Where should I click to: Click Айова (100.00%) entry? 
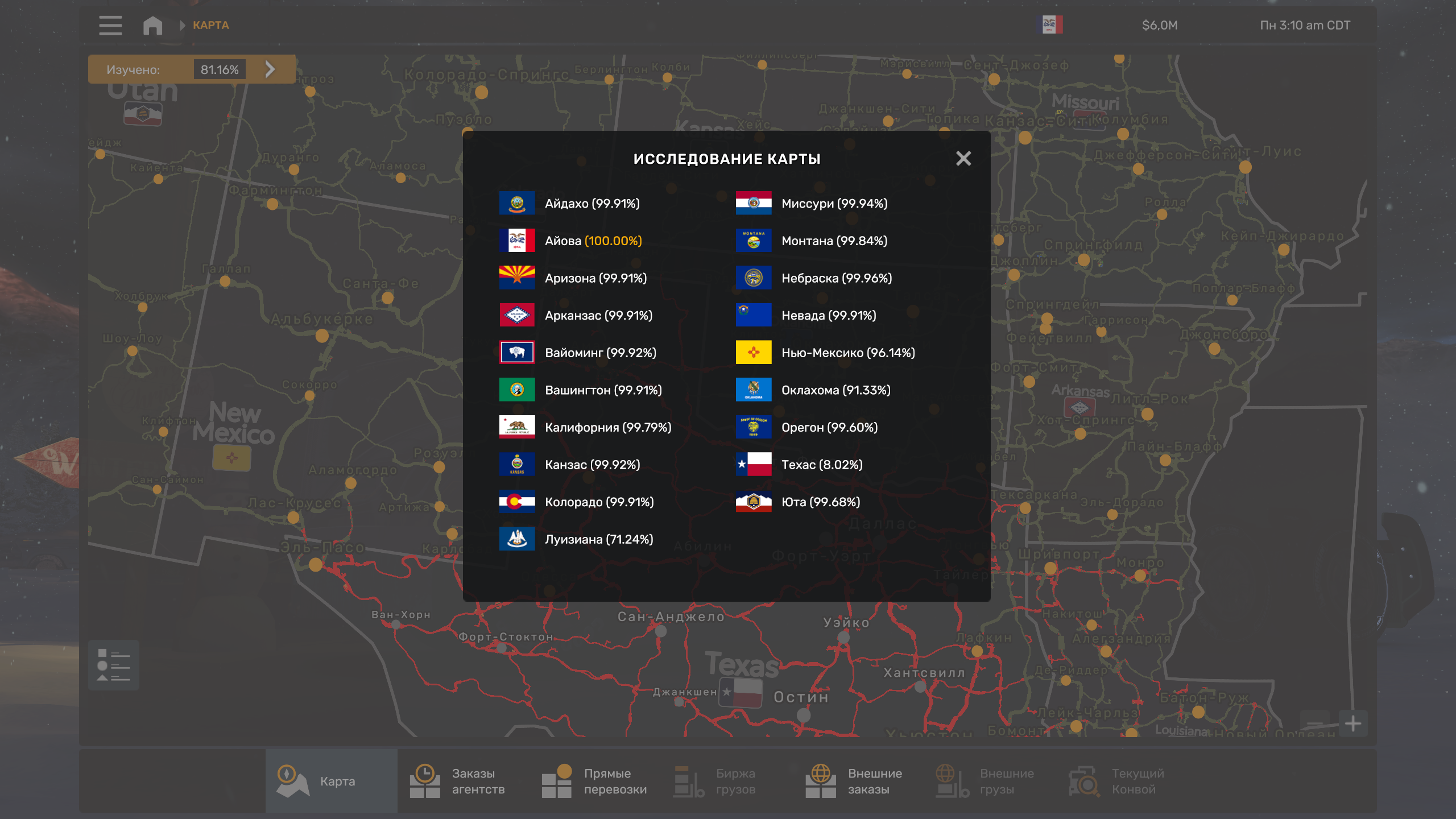coord(593,241)
